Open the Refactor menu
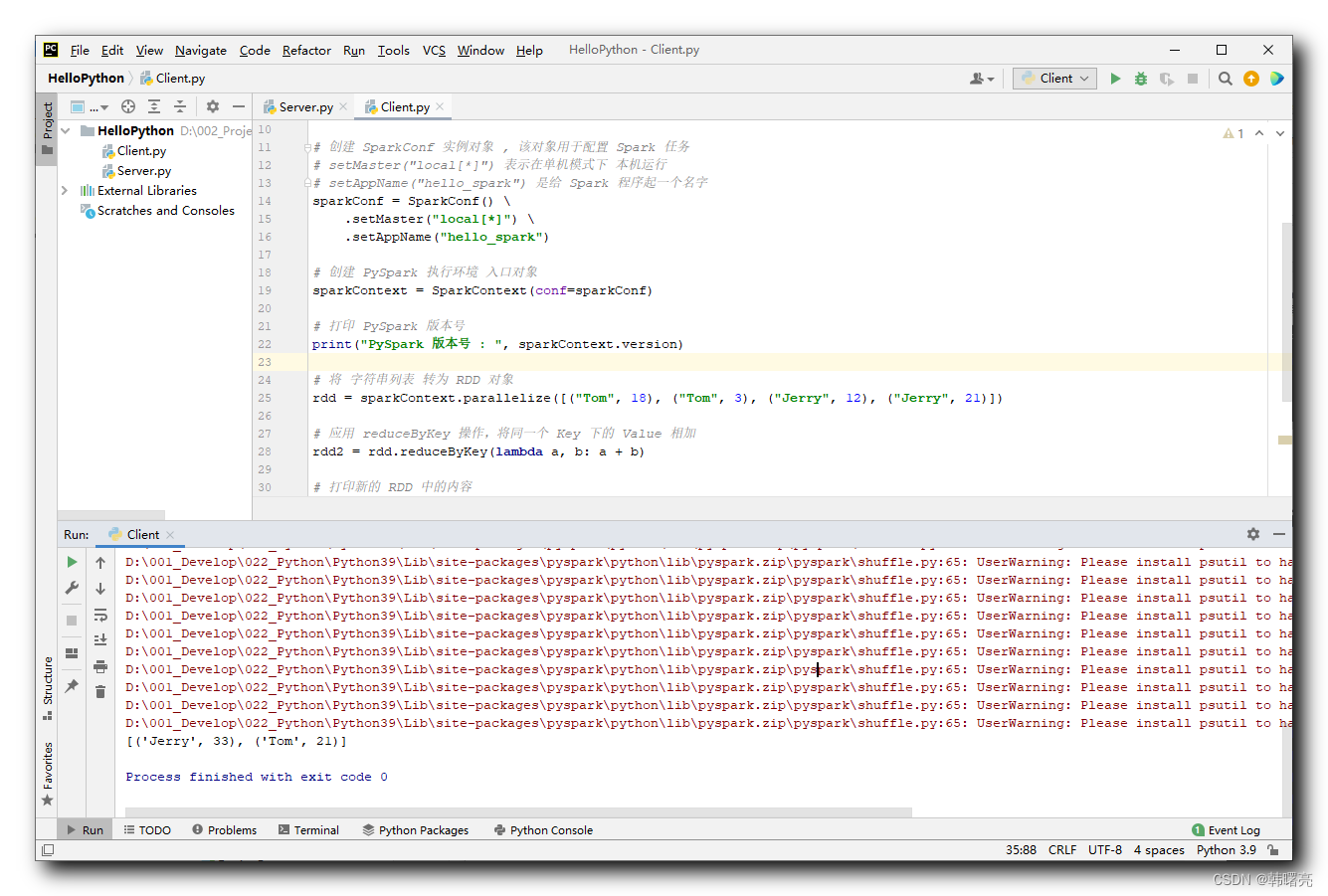The width and height of the screenshot is (1328, 896). pos(306,50)
